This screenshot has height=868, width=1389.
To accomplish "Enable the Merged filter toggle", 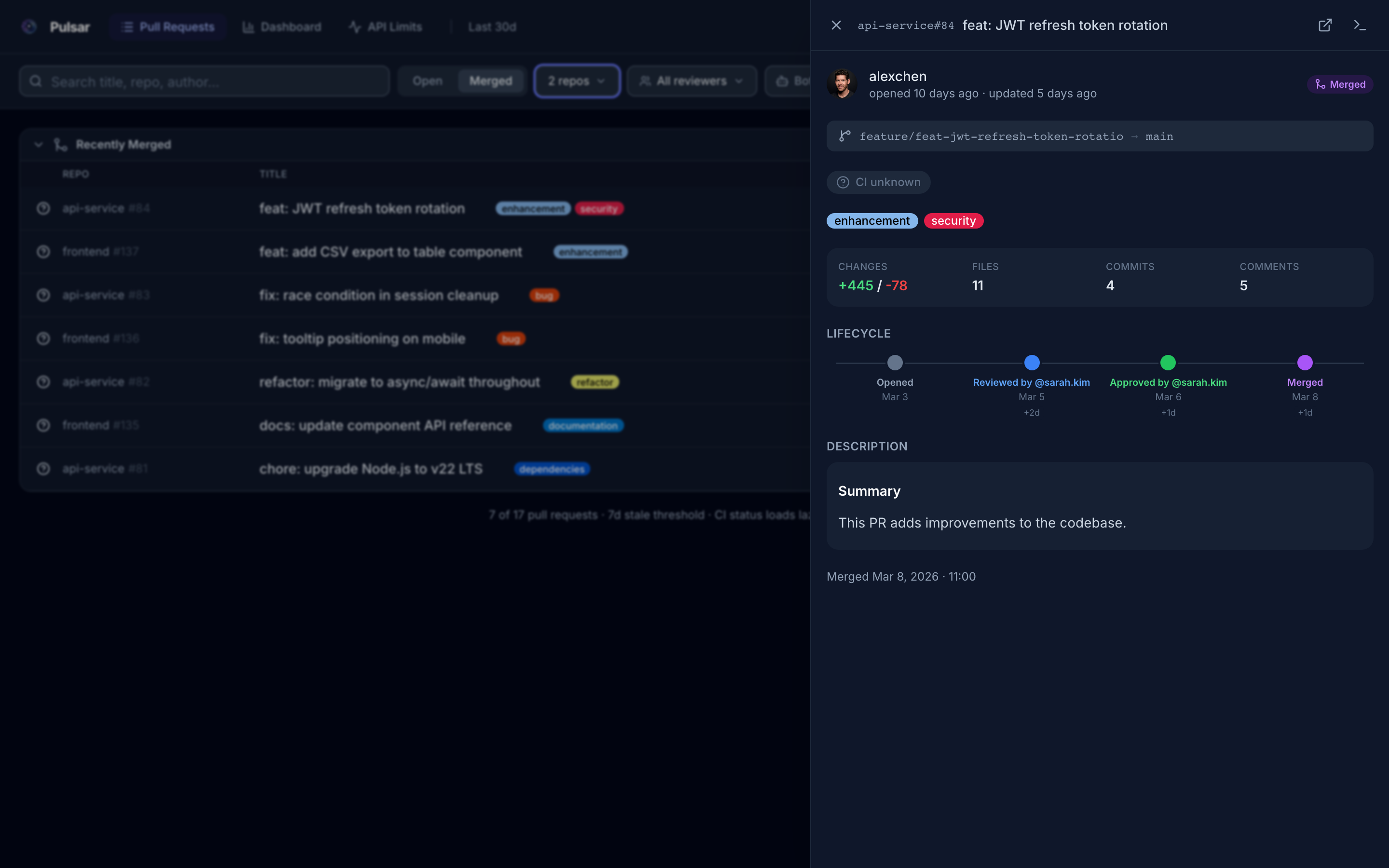I will [x=491, y=81].
